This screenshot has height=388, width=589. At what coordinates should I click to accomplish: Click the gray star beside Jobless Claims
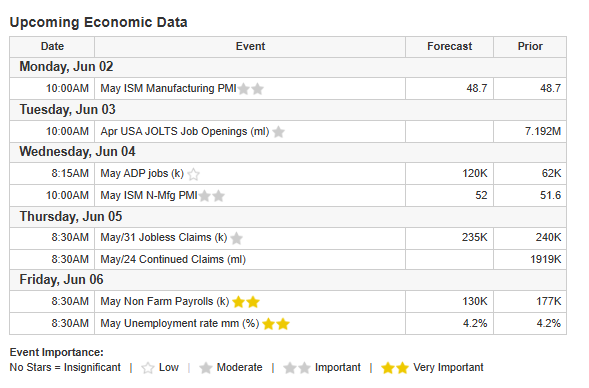pyautogui.click(x=236, y=238)
